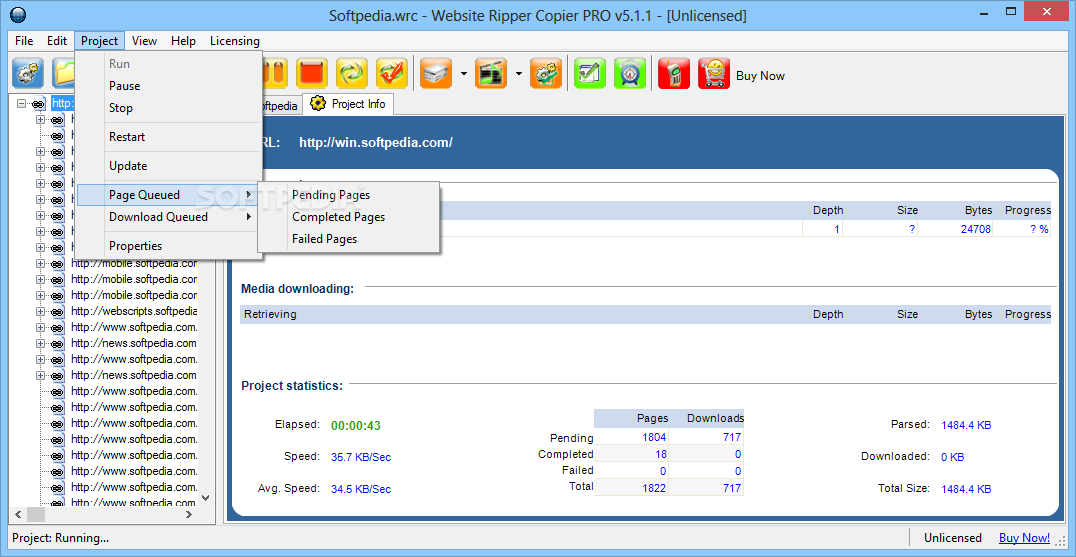This screenshot has height=557, width=1076.
Task: Click the red square Stop toolbar icon
Action: (x=312, y=73)
